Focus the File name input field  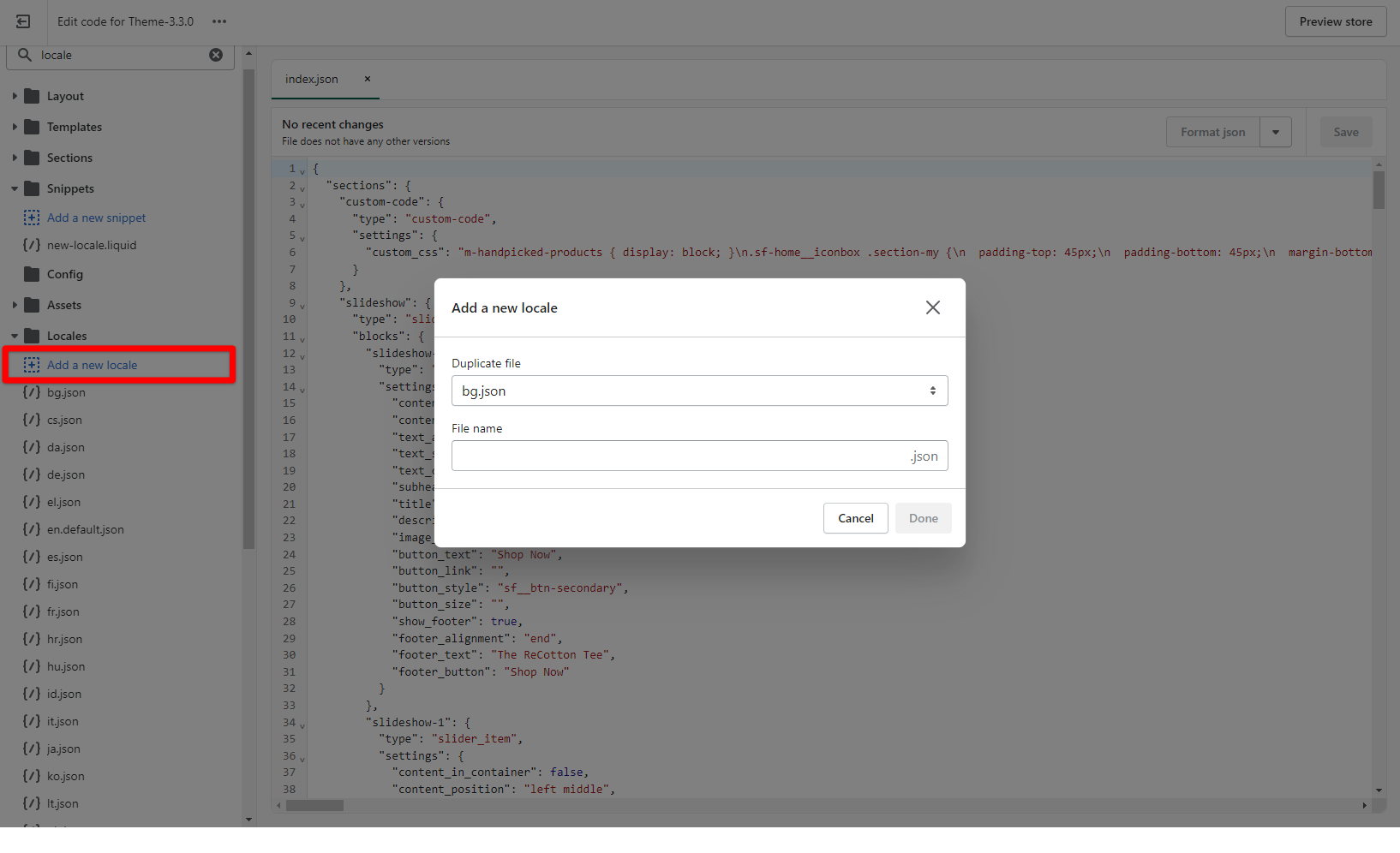click(699, 456)
